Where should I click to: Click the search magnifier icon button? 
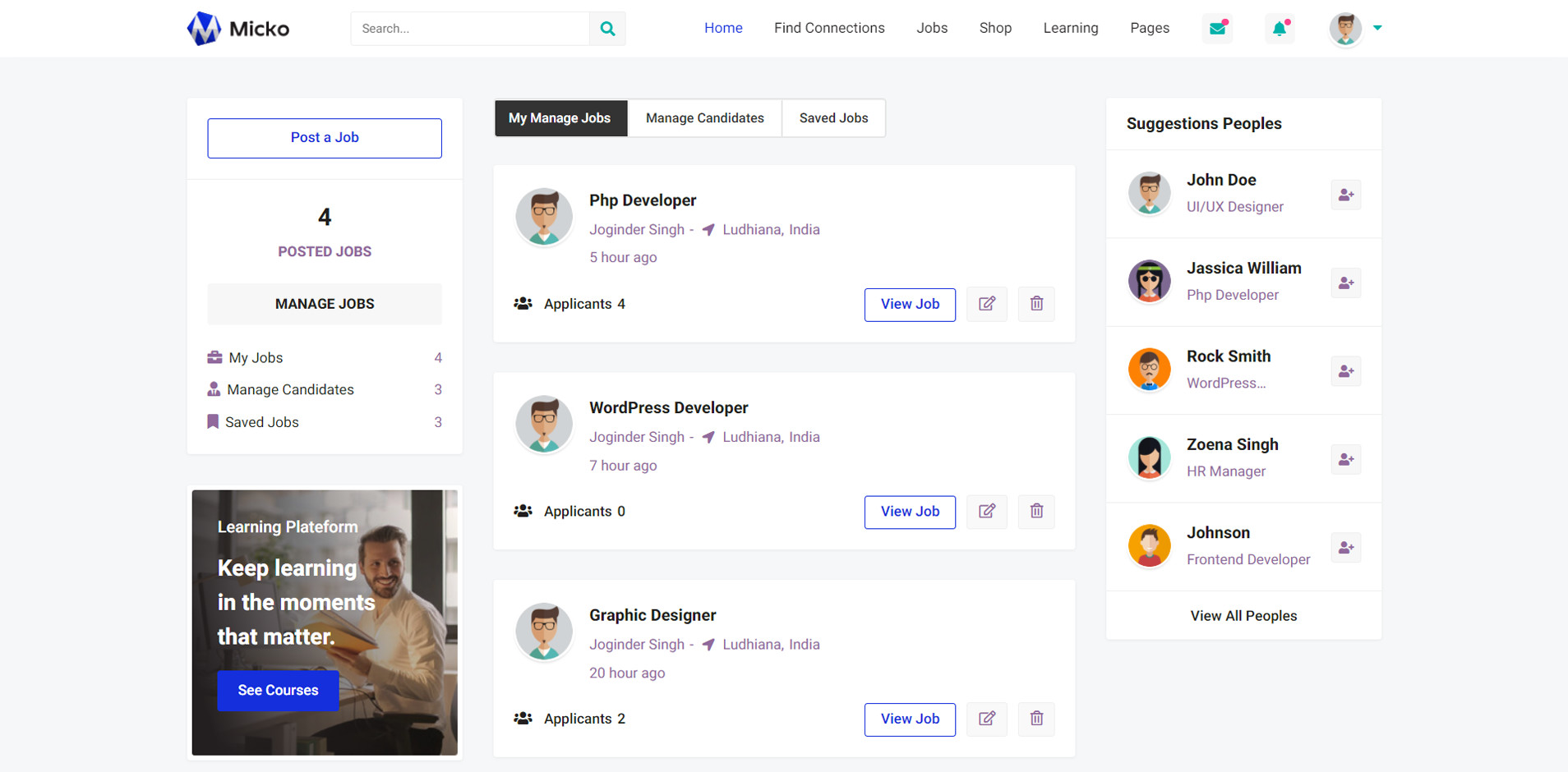coord(607,29)
